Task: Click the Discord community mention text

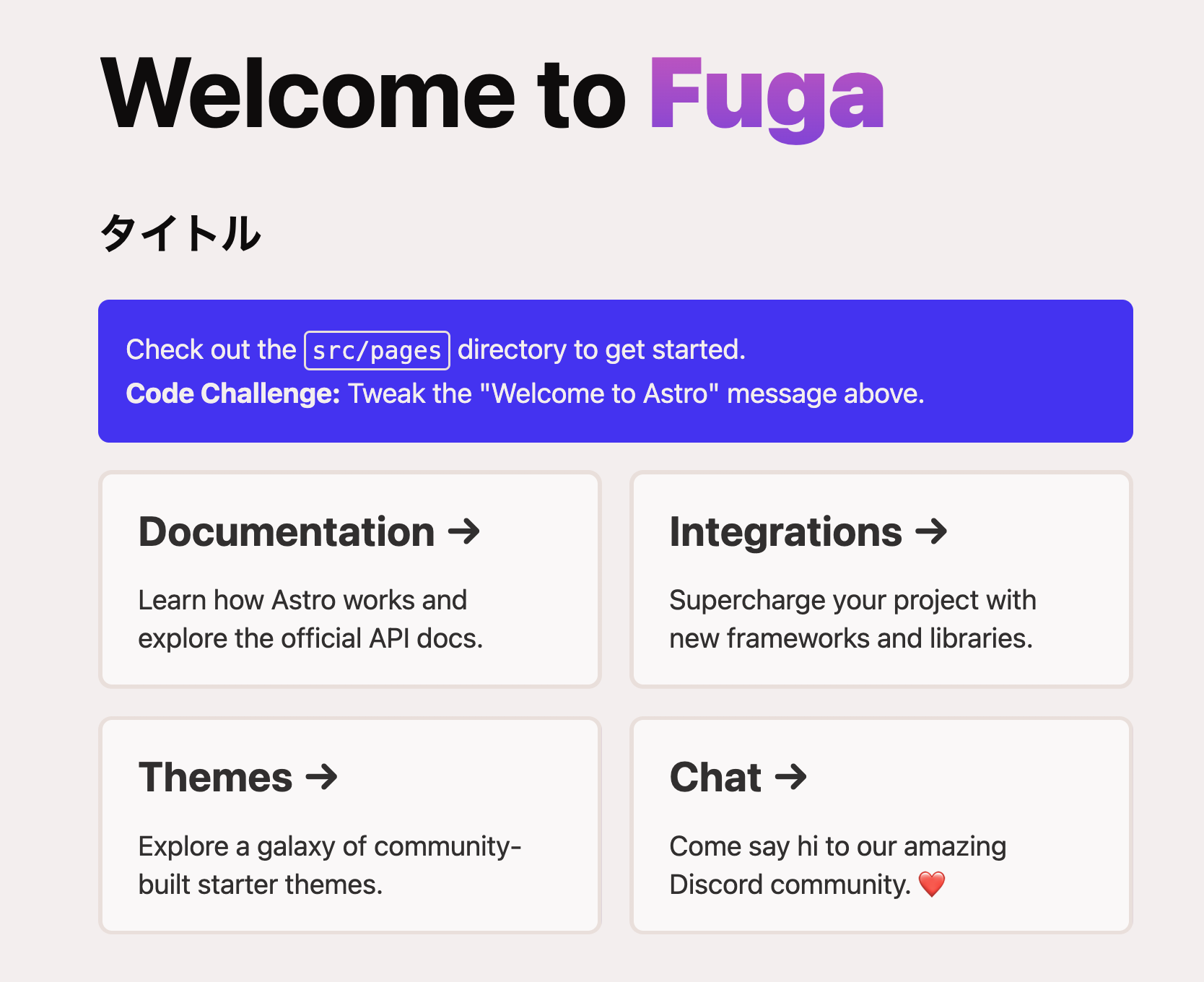Action: click(x=788, y=884)
